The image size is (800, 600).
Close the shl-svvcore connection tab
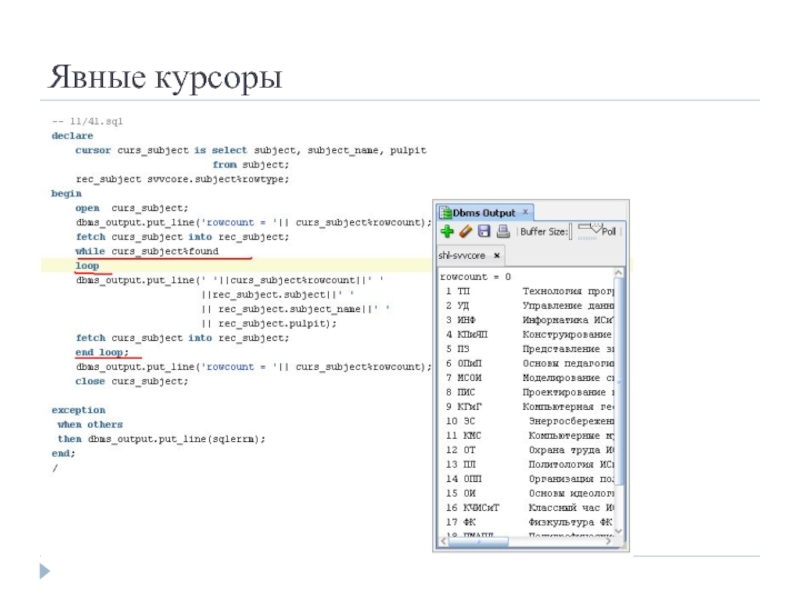498,256
